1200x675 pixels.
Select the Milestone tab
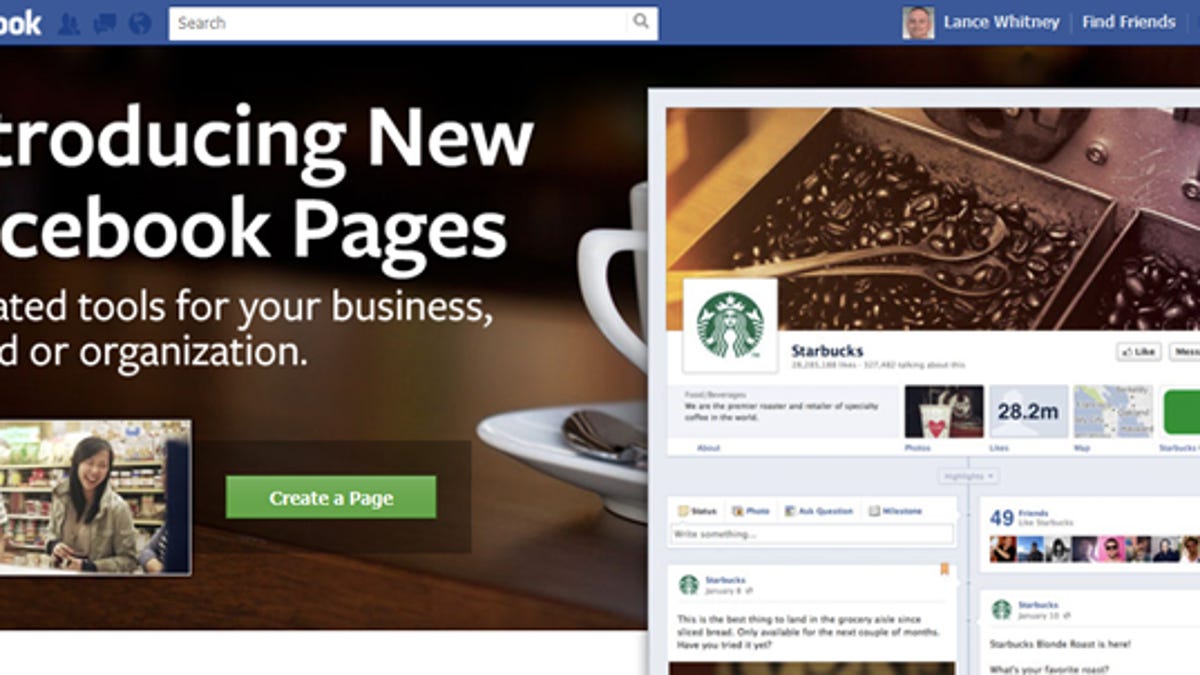(895, 511)
